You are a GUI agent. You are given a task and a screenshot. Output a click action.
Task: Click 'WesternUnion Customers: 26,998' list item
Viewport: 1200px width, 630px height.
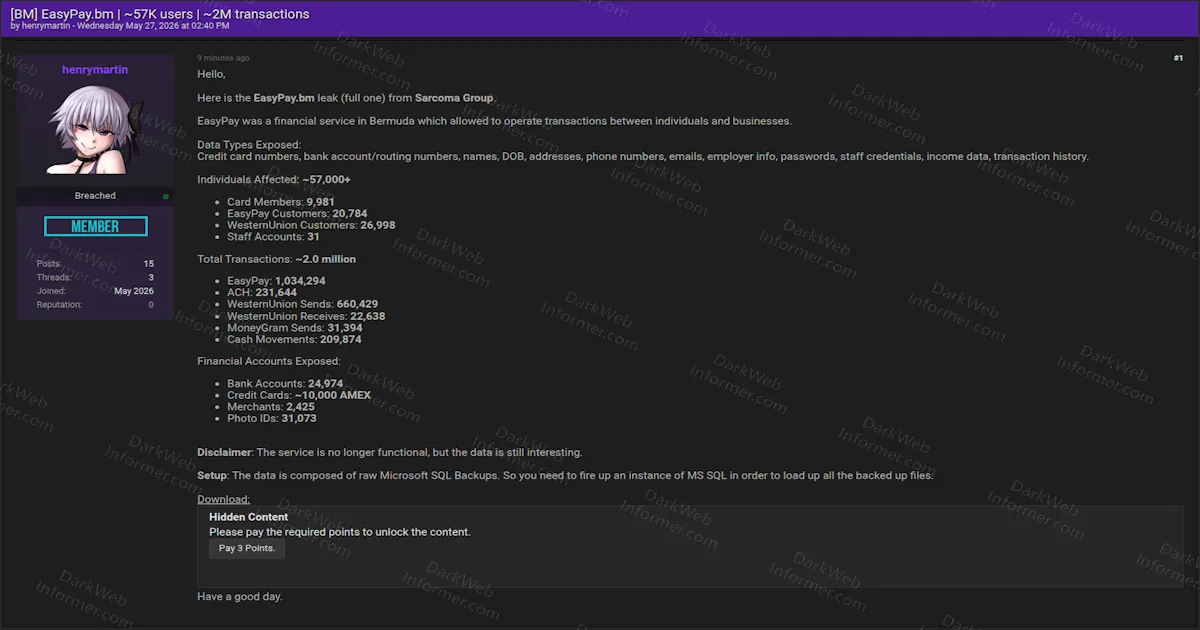coord(311,225)
